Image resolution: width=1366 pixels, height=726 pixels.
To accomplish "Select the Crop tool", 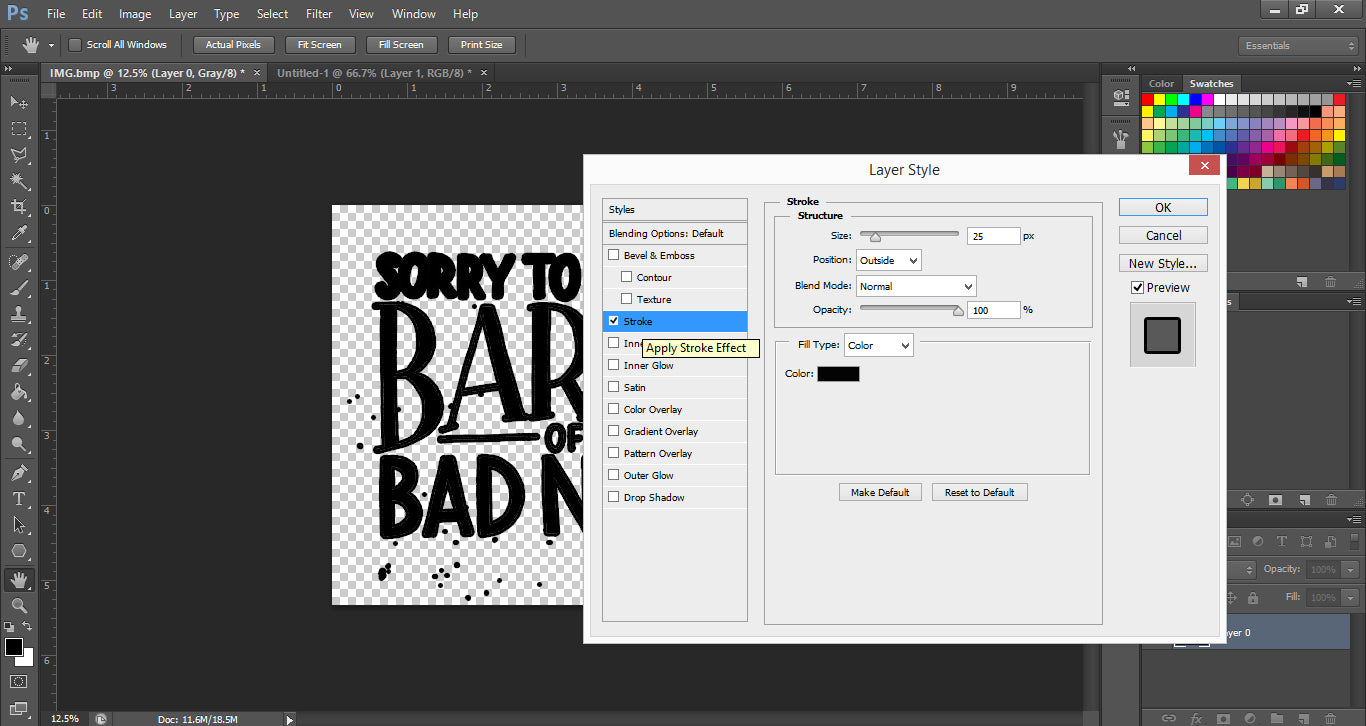I will 18,207.
